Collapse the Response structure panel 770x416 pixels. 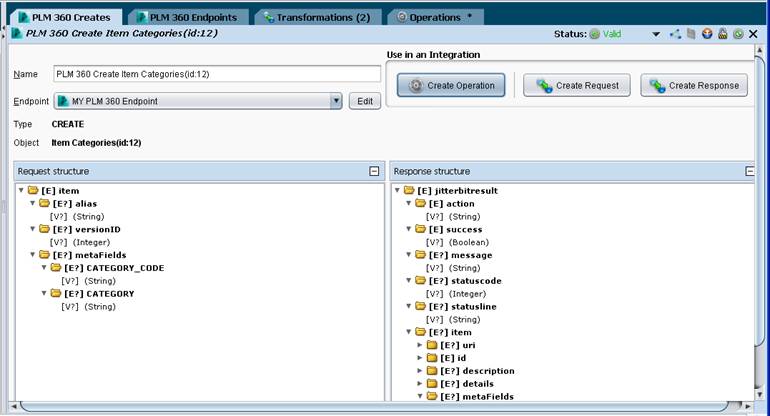pos(749,171)
